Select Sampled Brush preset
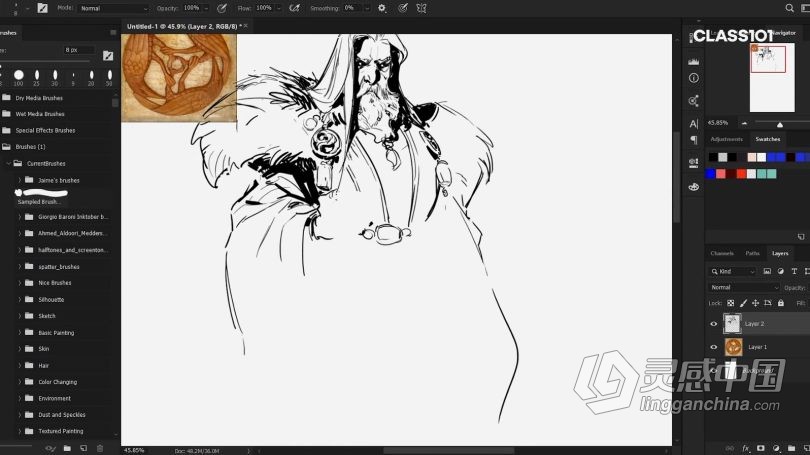810x455 pixels. point(41,196)
